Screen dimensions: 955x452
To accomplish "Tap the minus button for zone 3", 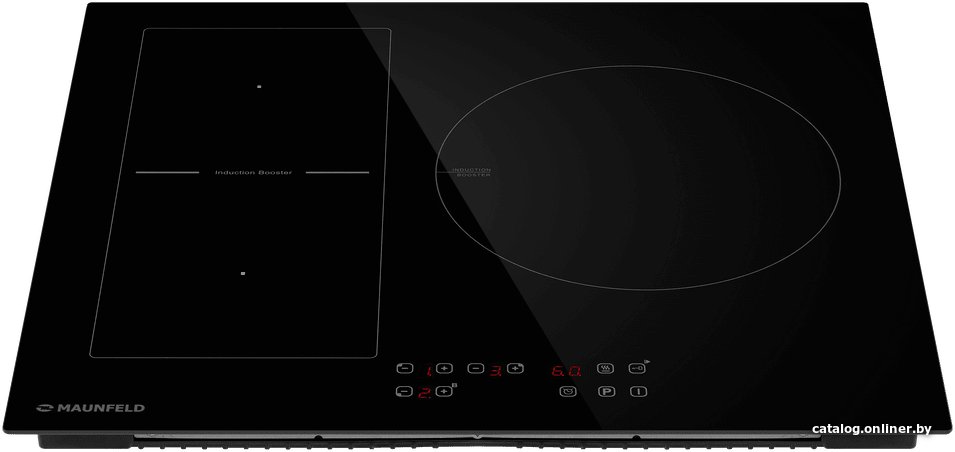I will click(x=476, y=369).
